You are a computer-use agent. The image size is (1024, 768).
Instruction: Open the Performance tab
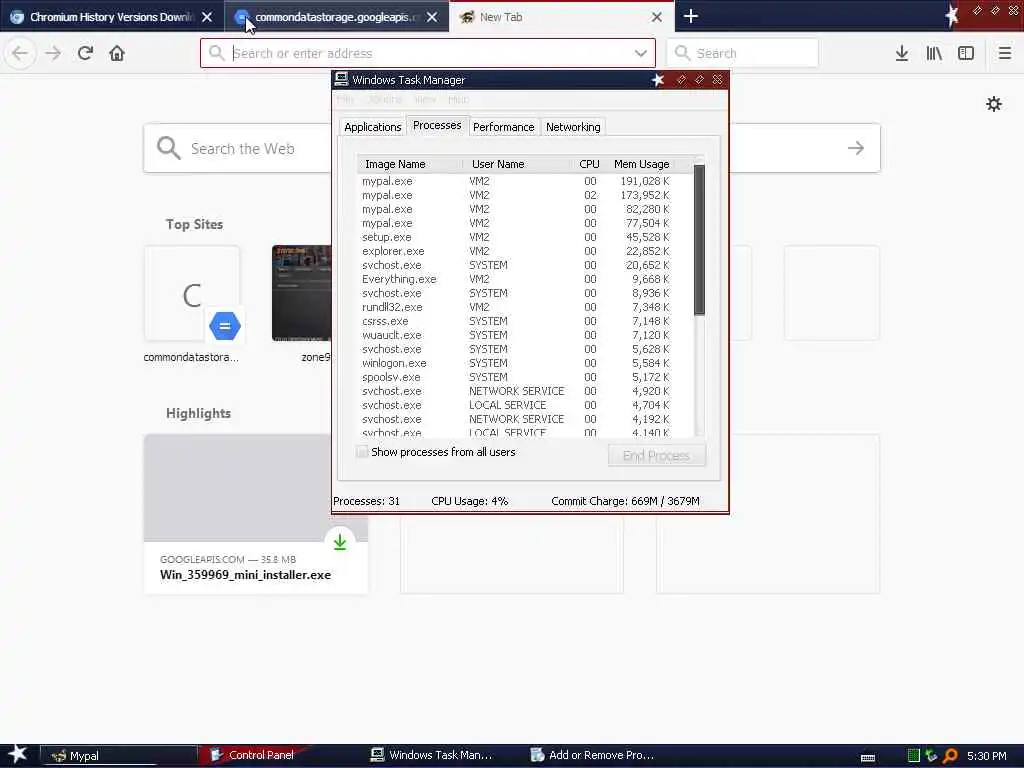(x=503, y=127)
